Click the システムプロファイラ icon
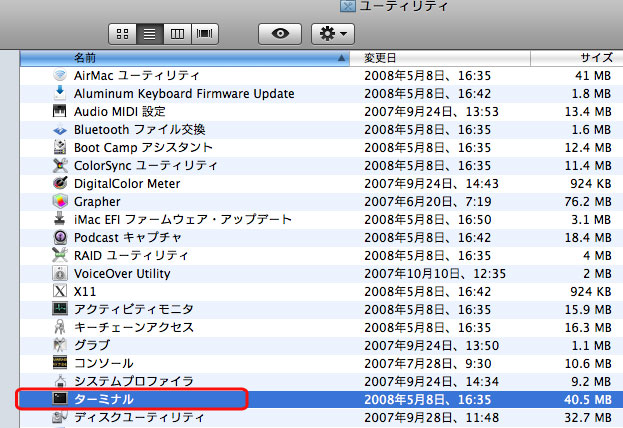Viewport: 623px width, 428px height. point(60,381)
